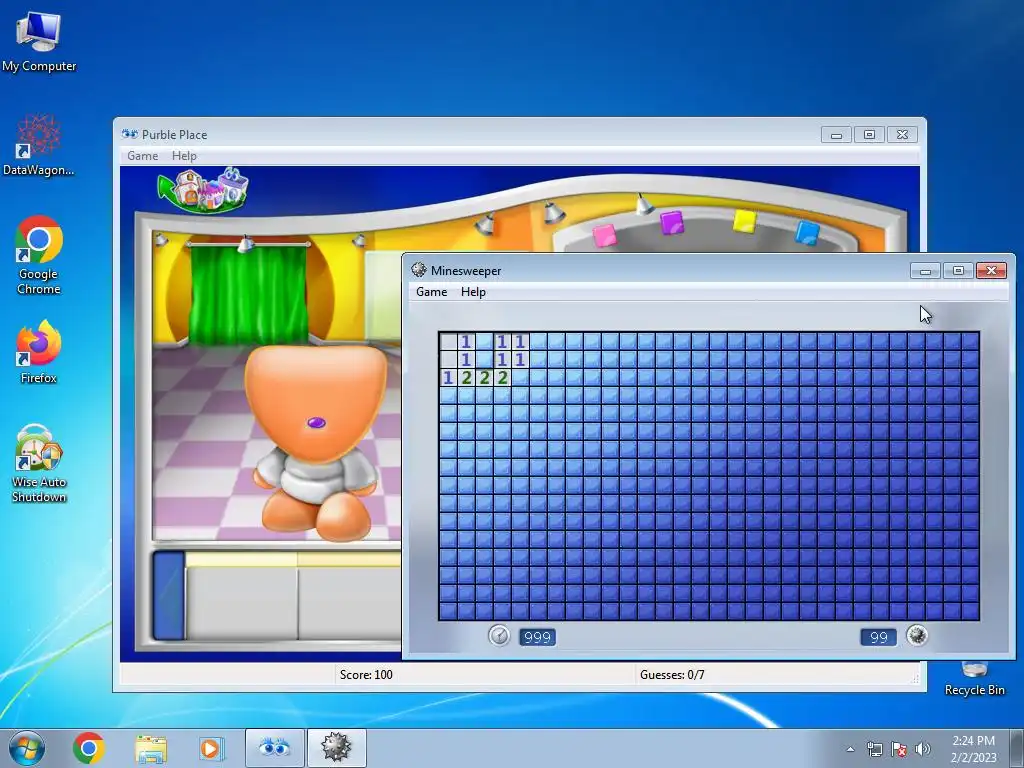1024x768 pixels.
Task: Click the green curtain in Purble Place
Action: coord(248,294)
